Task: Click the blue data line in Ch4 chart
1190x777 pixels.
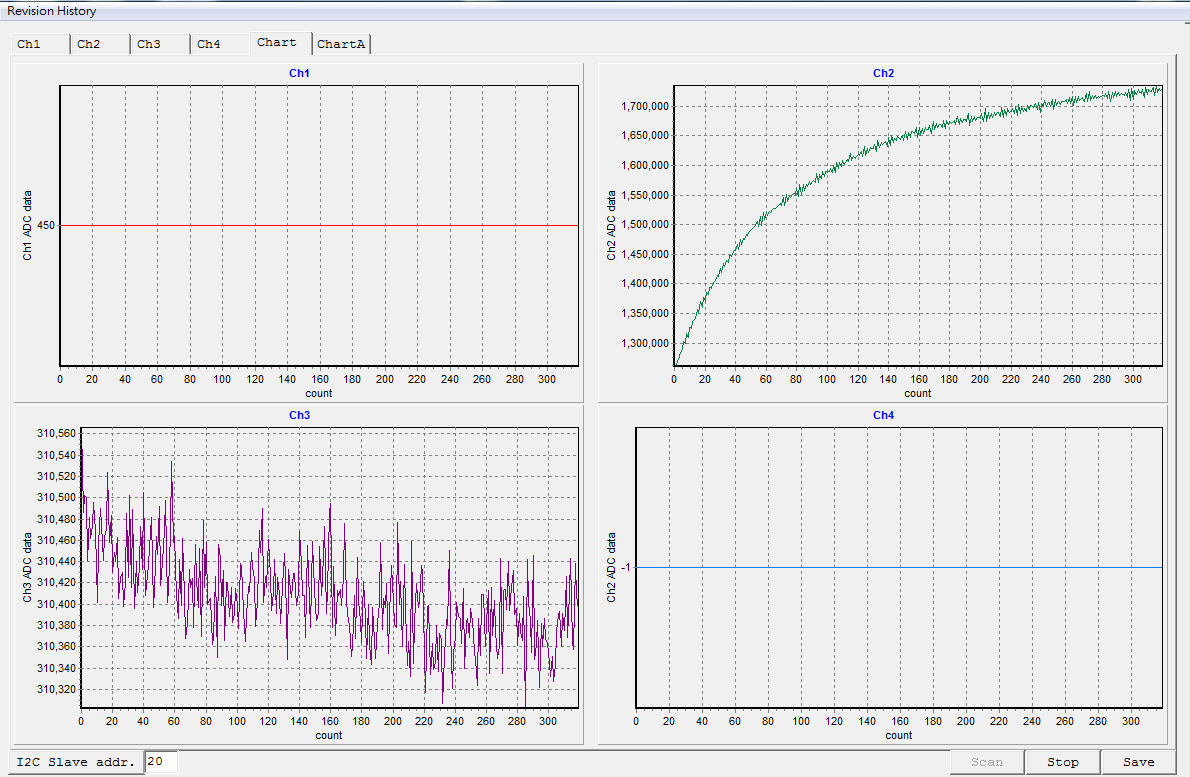Action: 899,568
